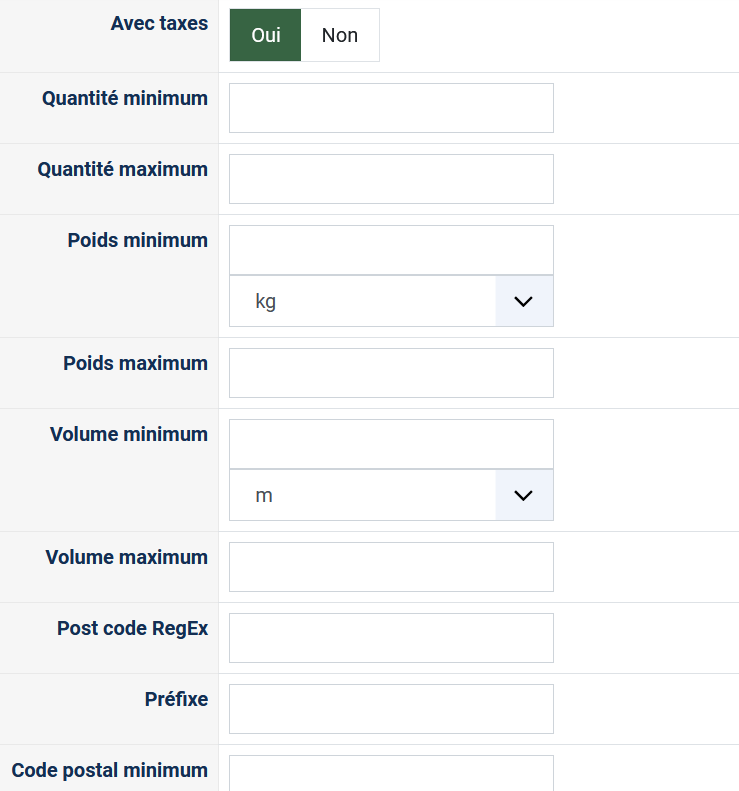Click the Avec taxes label
This screenshot has width=739, height=791.
click(x=159, y=24)
